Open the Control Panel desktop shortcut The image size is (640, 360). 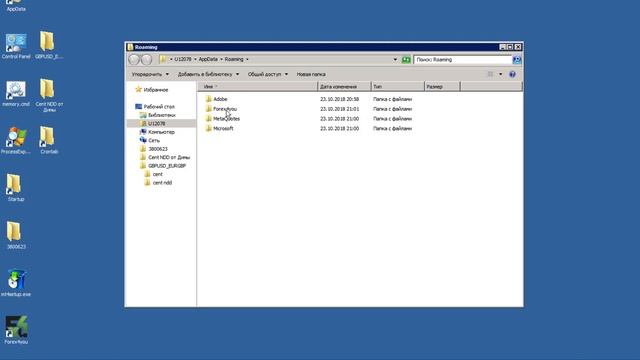tap(16, 47)
